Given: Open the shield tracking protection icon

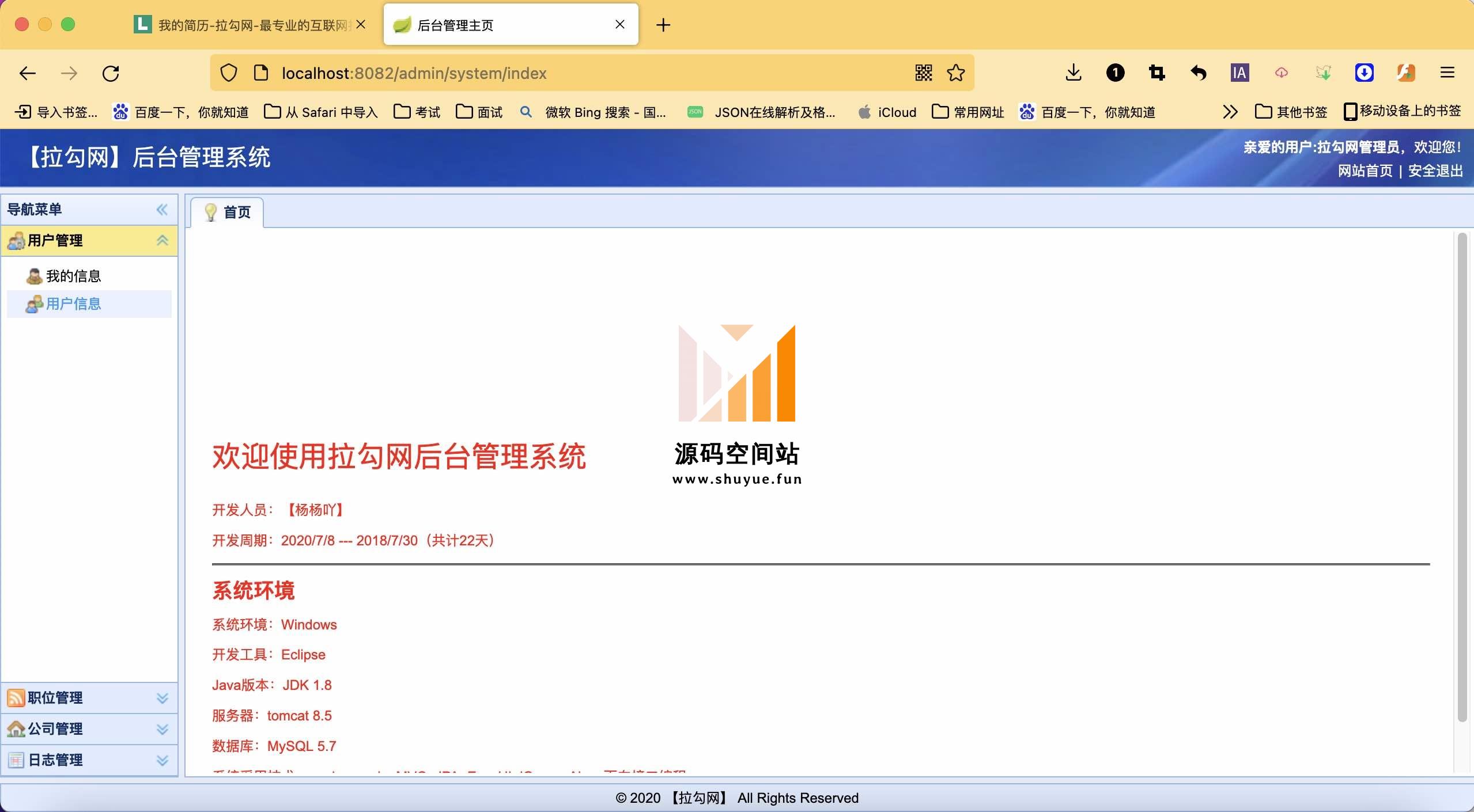Looking at the screenshot, I should coord(229,73).
